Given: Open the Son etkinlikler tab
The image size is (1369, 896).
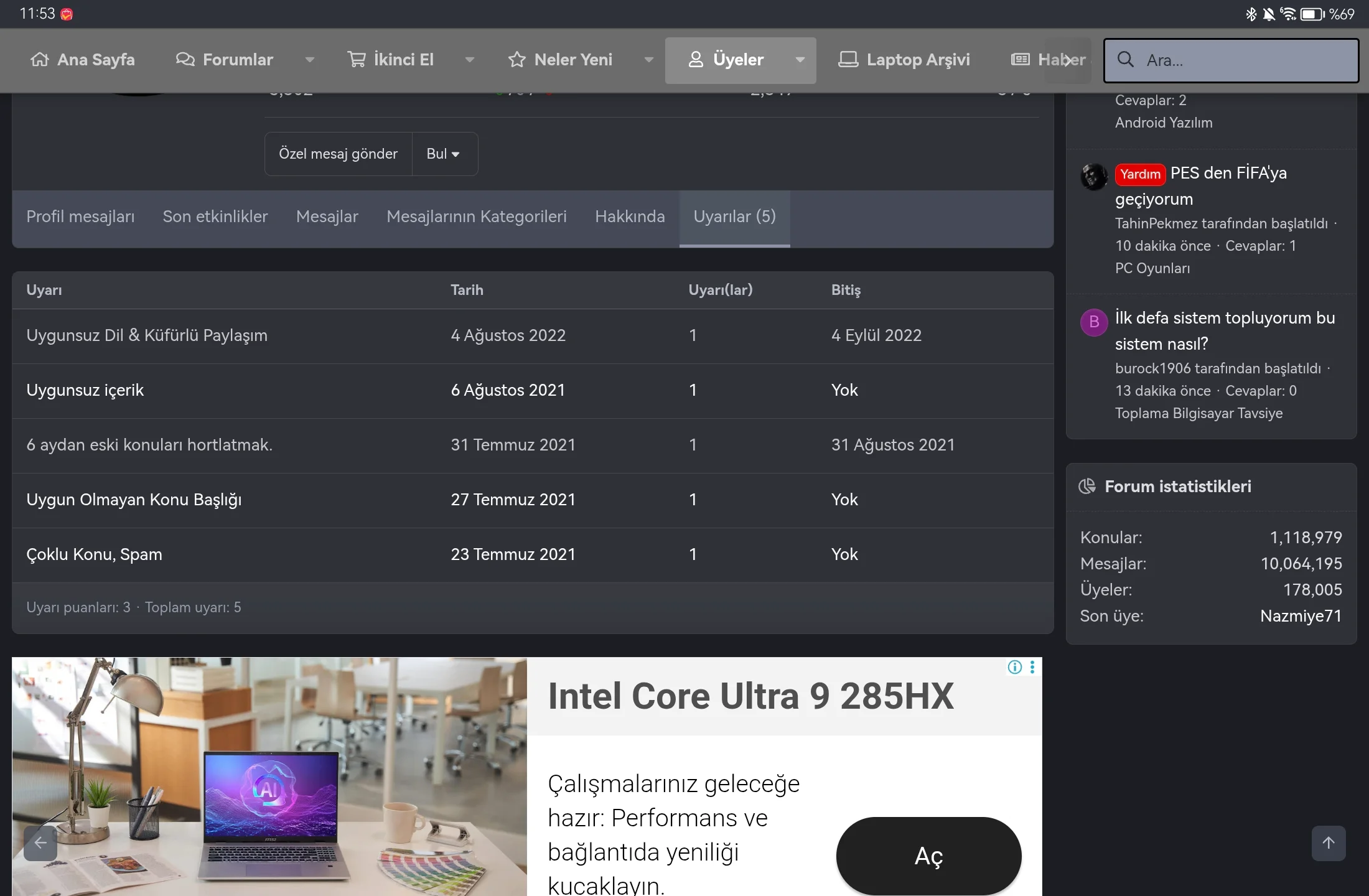Looking at the screenshot, I should click(x=215, y=217).
